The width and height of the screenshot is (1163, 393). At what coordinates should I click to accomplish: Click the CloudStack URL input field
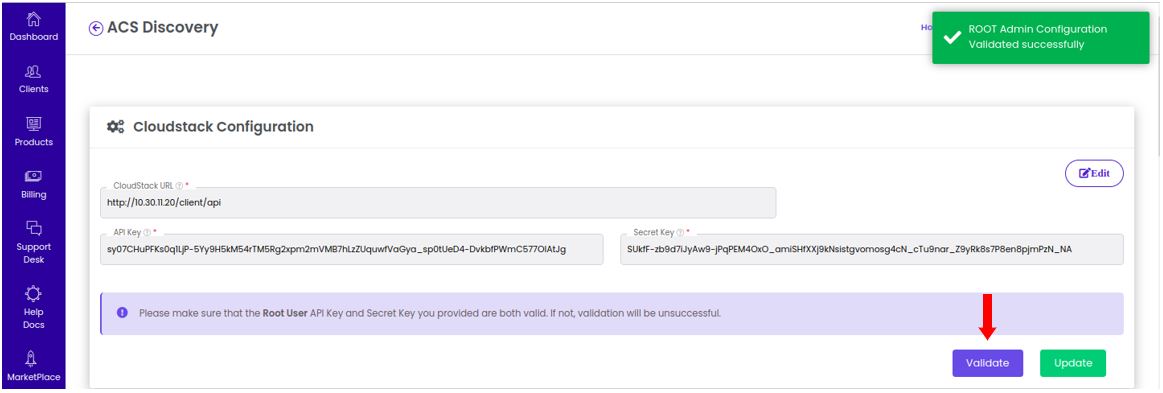(x=438, y=202)
